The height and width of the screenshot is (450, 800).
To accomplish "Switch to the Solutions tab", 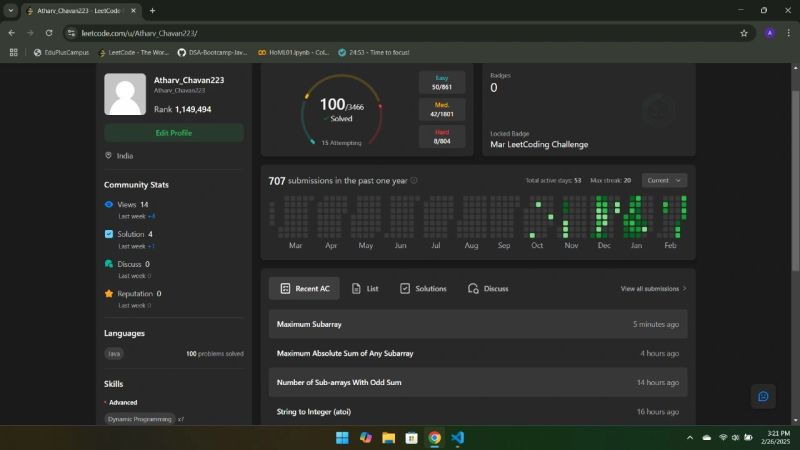I will 423,288.
